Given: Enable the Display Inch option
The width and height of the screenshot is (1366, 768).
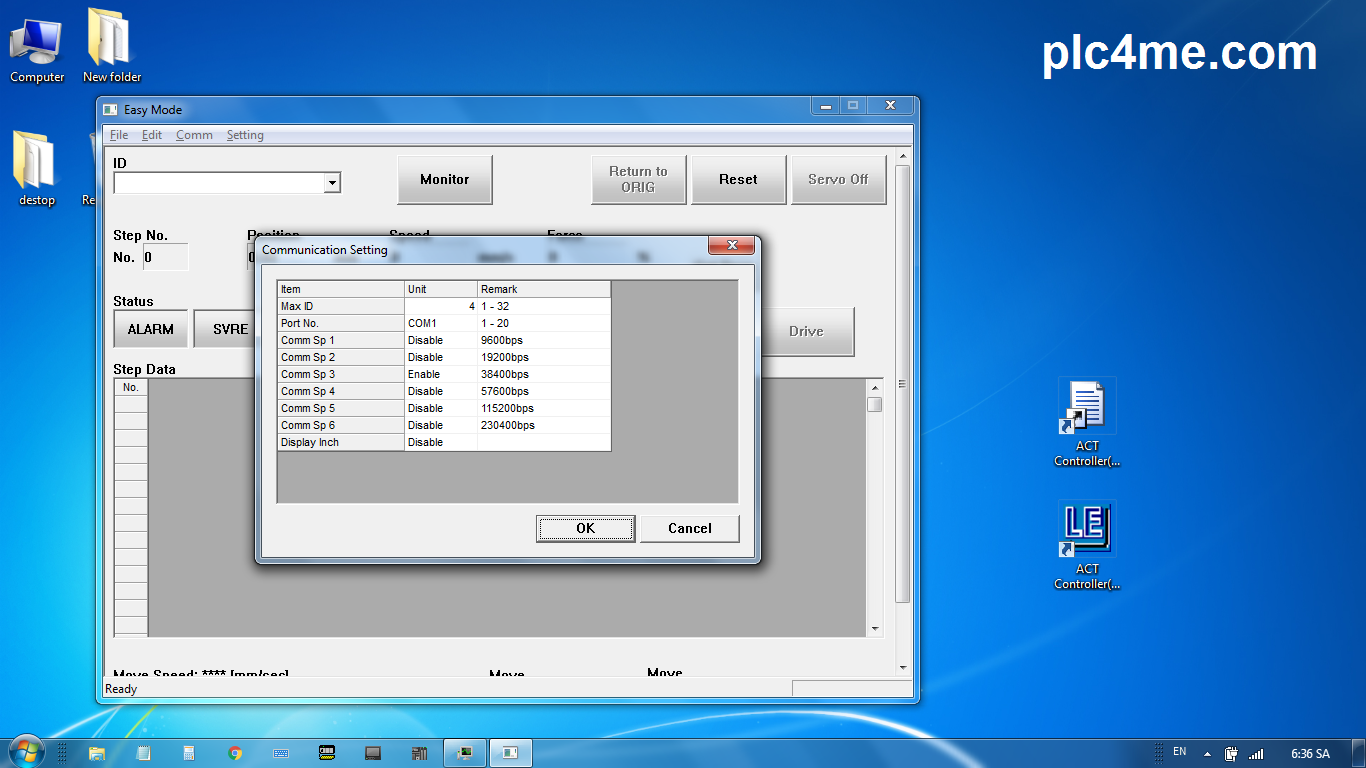Looking at the screenshot, I should click(440, 442).
